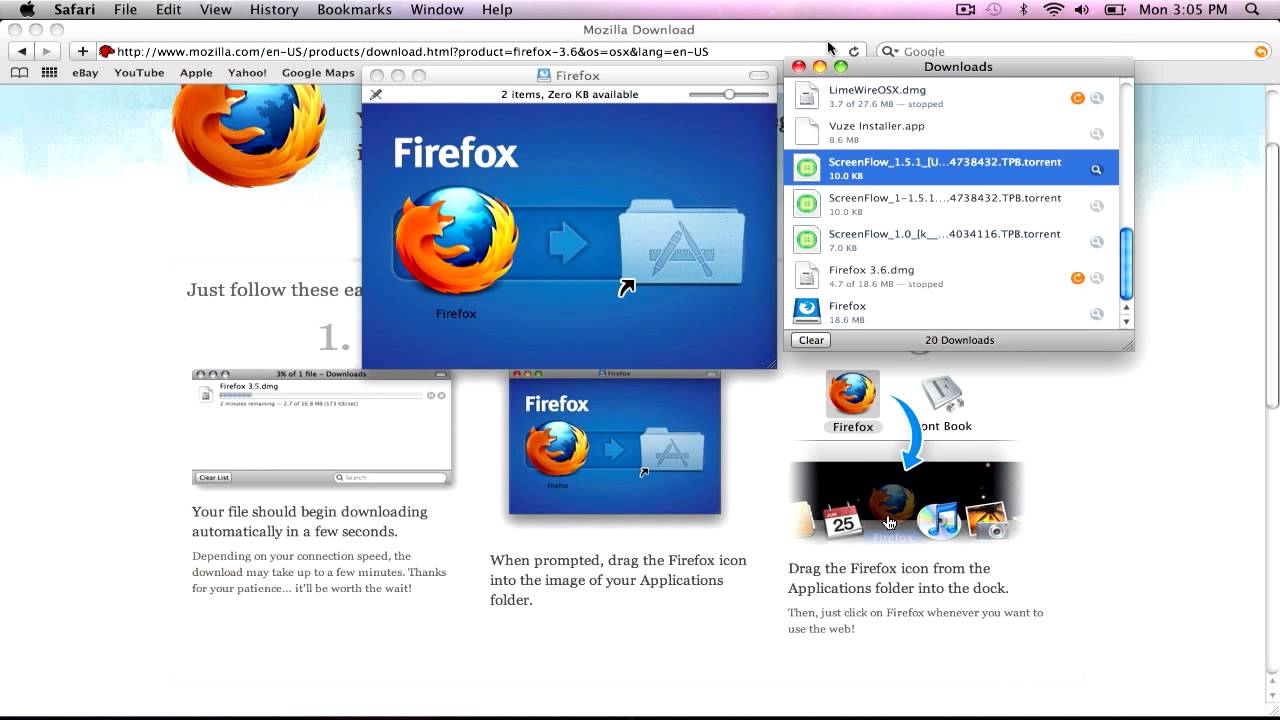Select the Firefox 3.6.dmg download row
The height and width of the screenshot is (720, 1280).
click(951, 276)
